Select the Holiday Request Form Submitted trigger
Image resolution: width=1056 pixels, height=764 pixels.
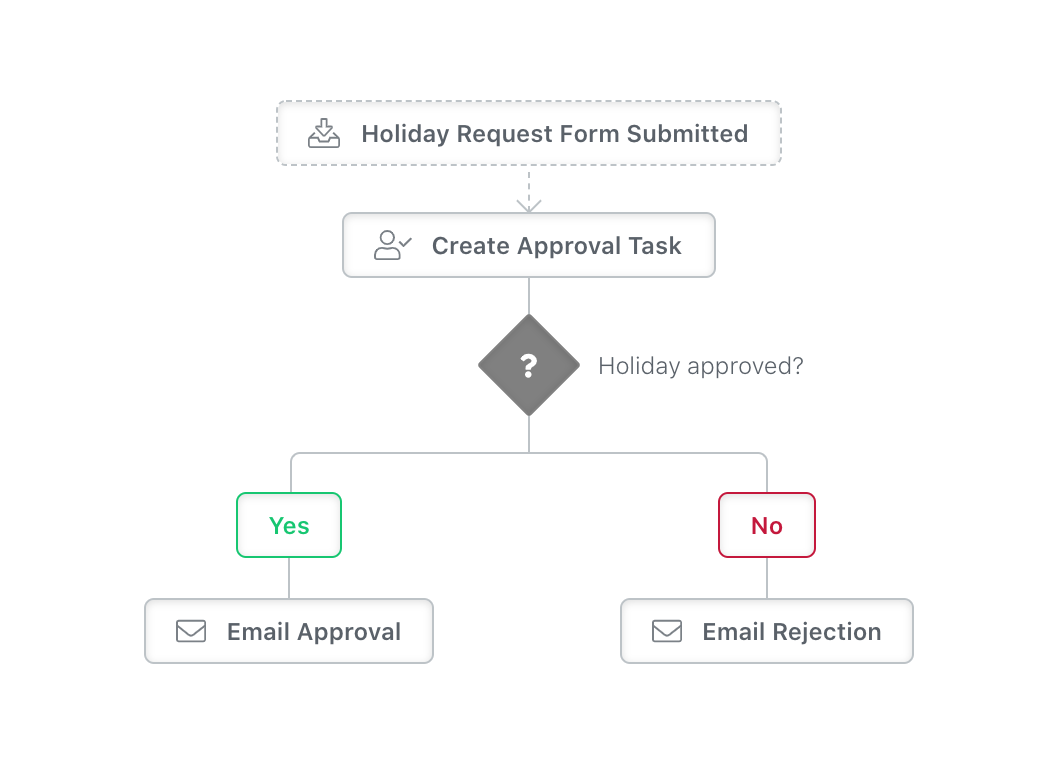point(529,133)
